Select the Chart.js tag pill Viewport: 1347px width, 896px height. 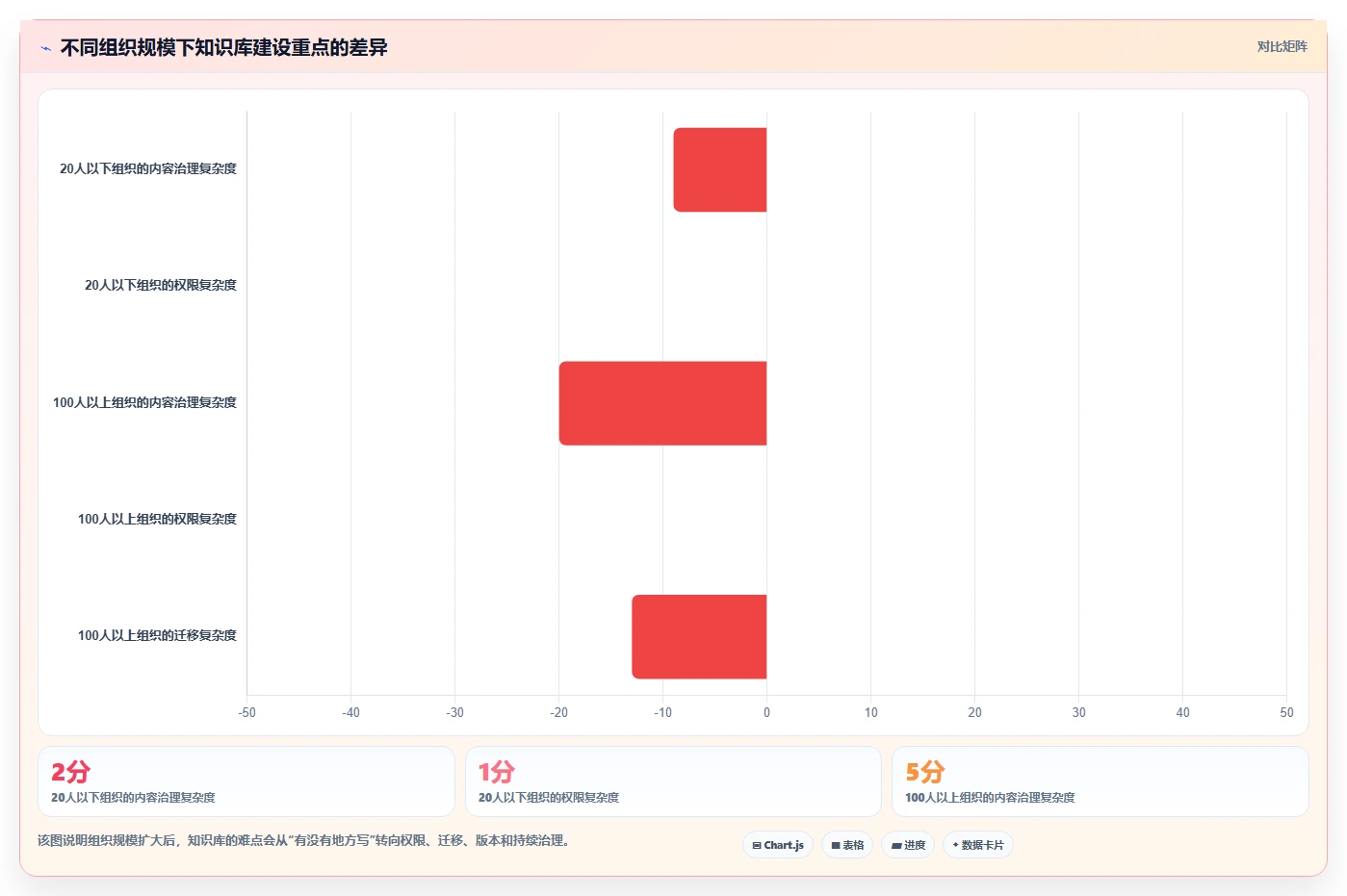778,845
